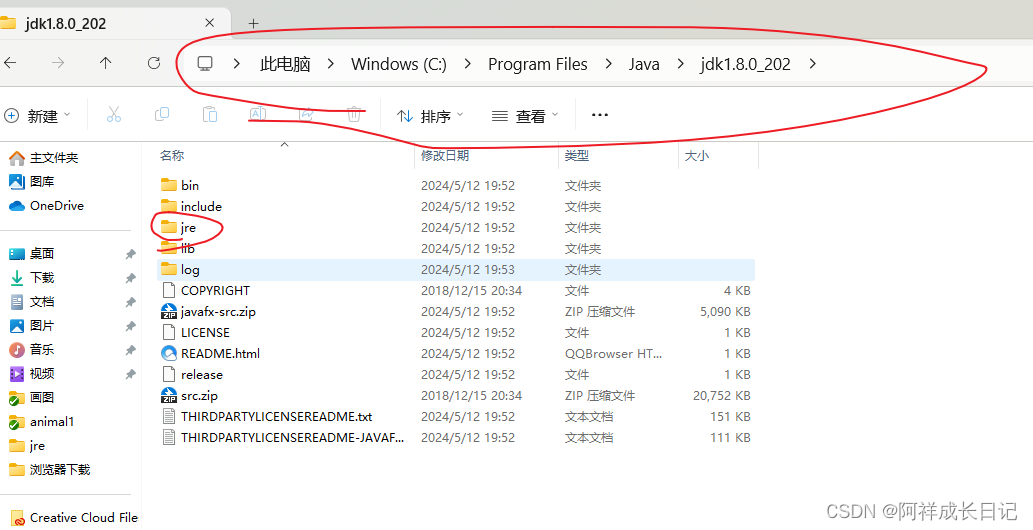This screenshot has height=530, width=1033.
Task: Click the Rename icon in toolbar
Action: click(258, 114)
